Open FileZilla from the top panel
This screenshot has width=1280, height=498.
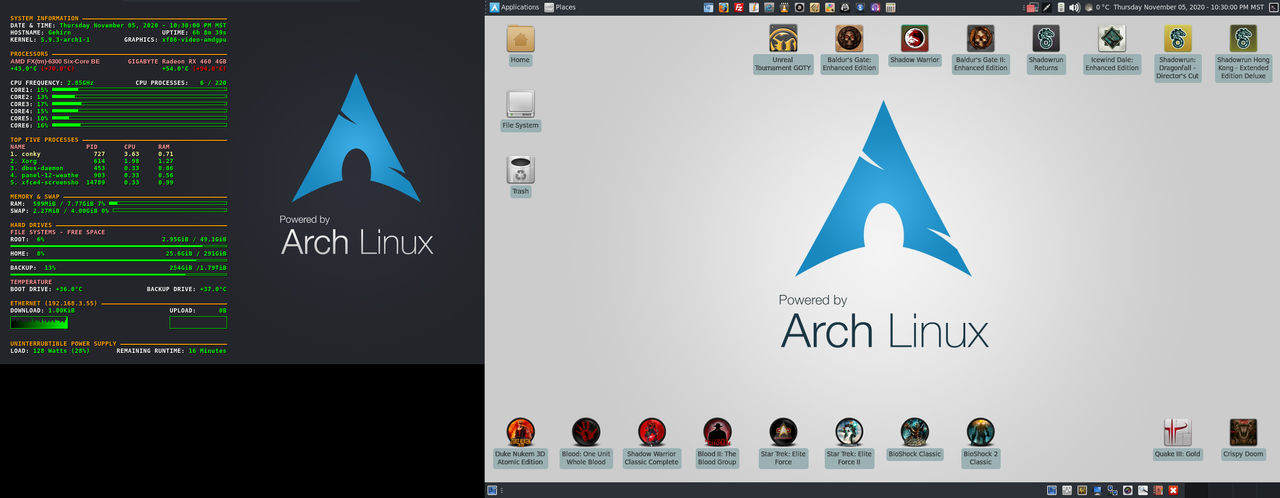coord(739,7)
